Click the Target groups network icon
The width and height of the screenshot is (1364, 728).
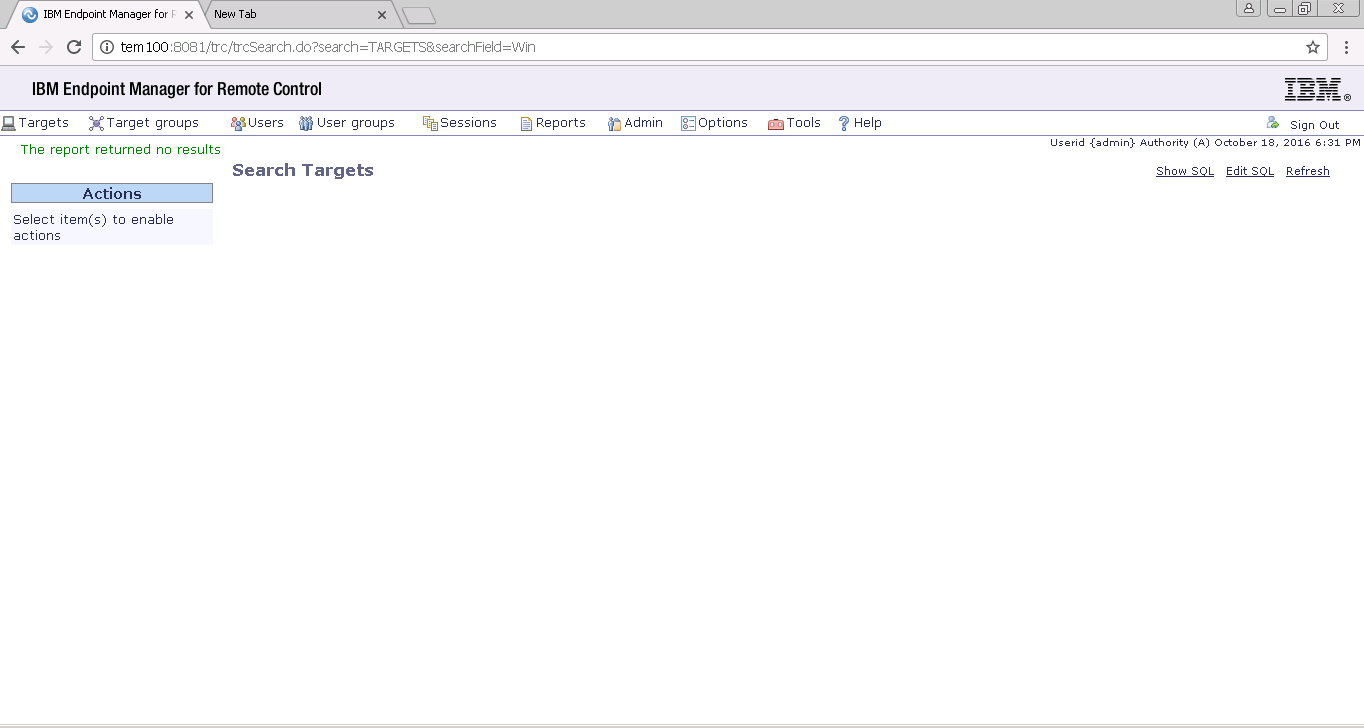pyautogui.click(x=96, y=123)
